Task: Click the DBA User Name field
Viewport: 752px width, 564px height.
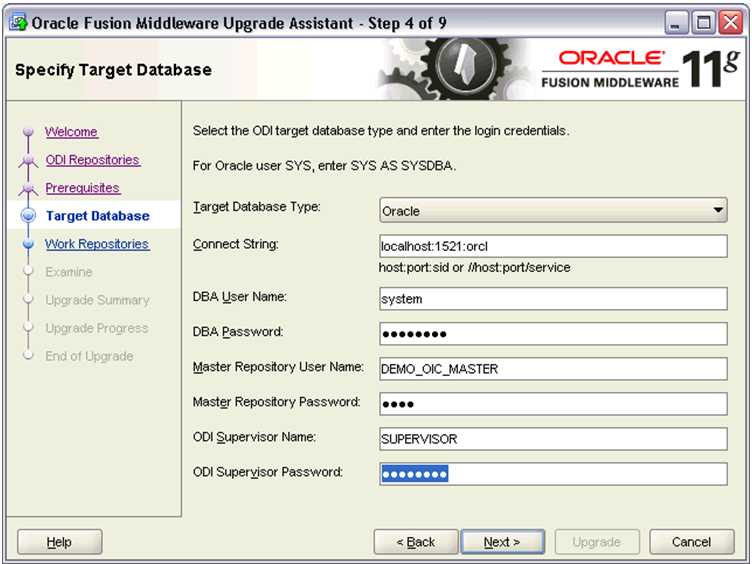Action: coord(553,299)
